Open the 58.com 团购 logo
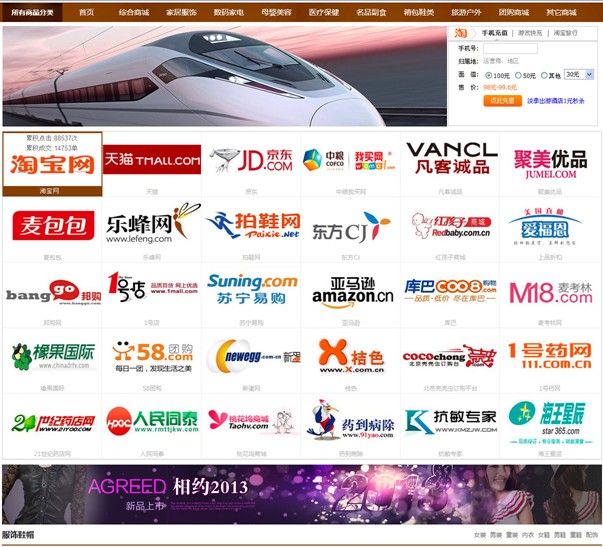 click(x=153, y=357)
